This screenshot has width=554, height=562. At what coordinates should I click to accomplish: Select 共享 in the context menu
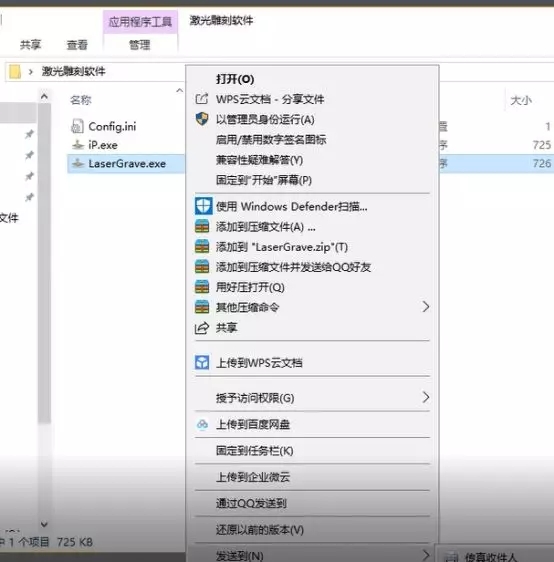(226, 327)
